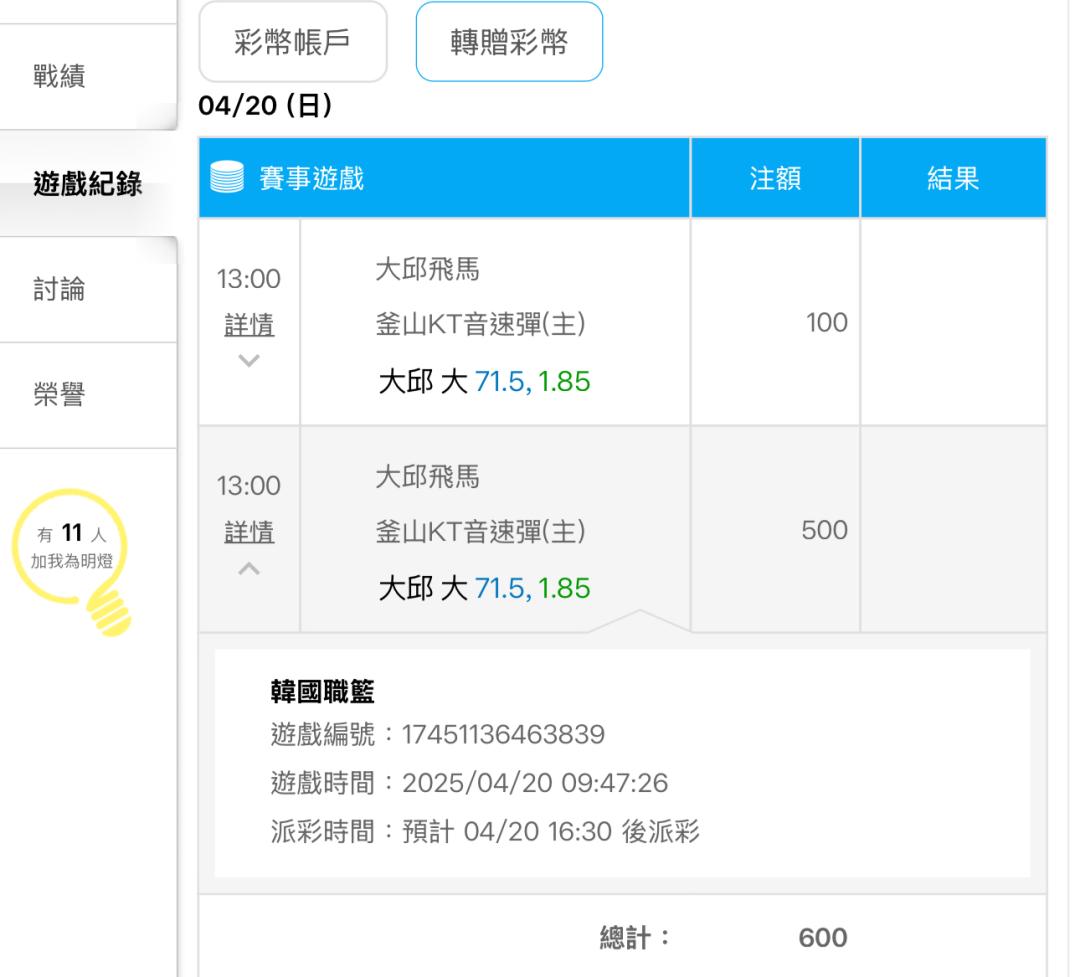Click the 13:00 time of the 100 bet

click(x=249, y=279)
